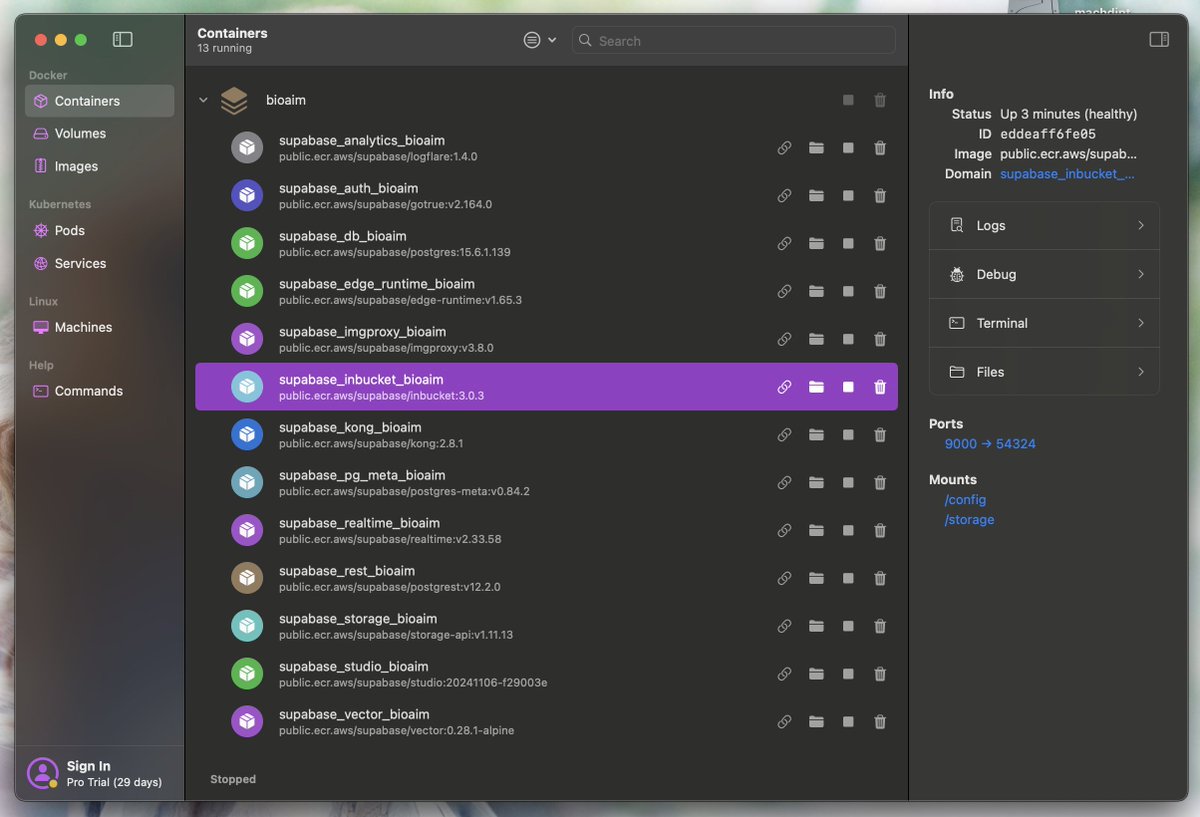The image size is (1200, 817).
Task: Delete the supabase_rest_bioaim container
Action: click(x=880, y=578)
